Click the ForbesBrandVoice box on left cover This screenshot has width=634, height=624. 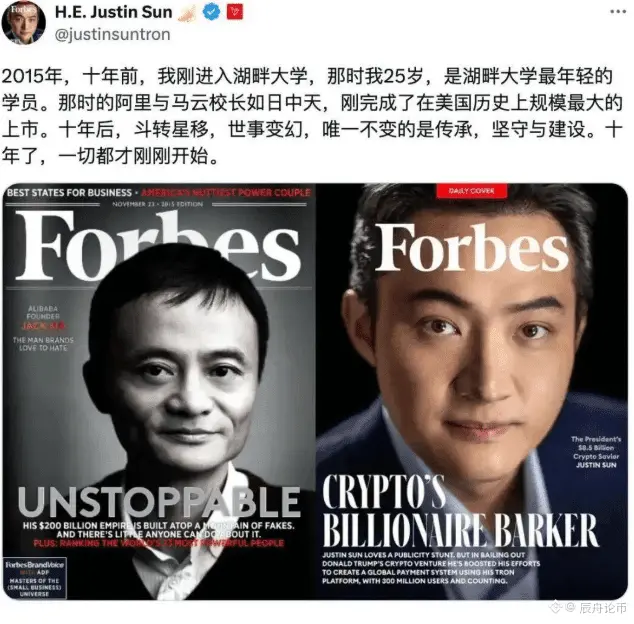point(35,578)
